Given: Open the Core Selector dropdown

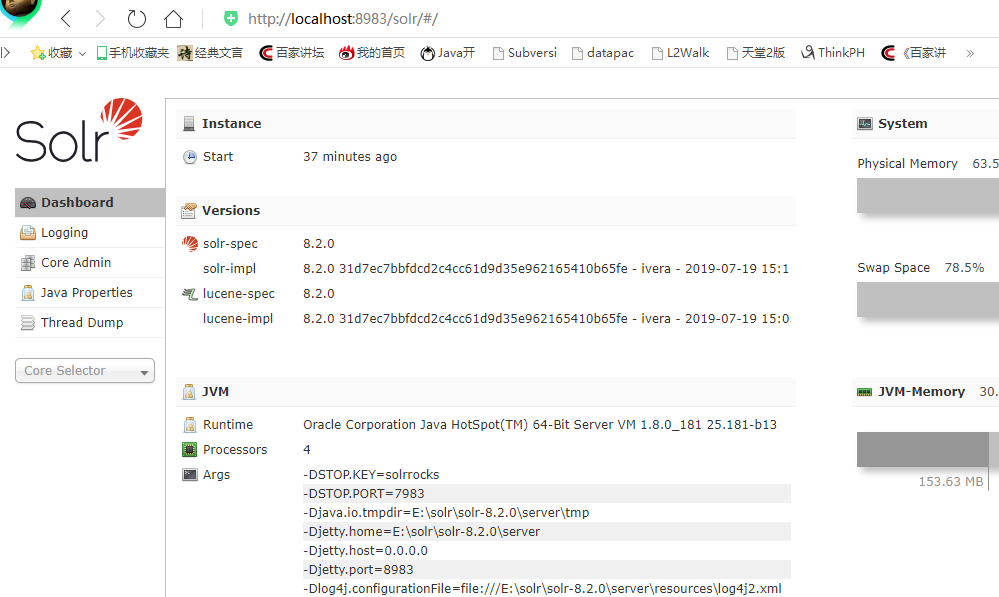Looking at the screenshot, I should click(x=85, y=371).
